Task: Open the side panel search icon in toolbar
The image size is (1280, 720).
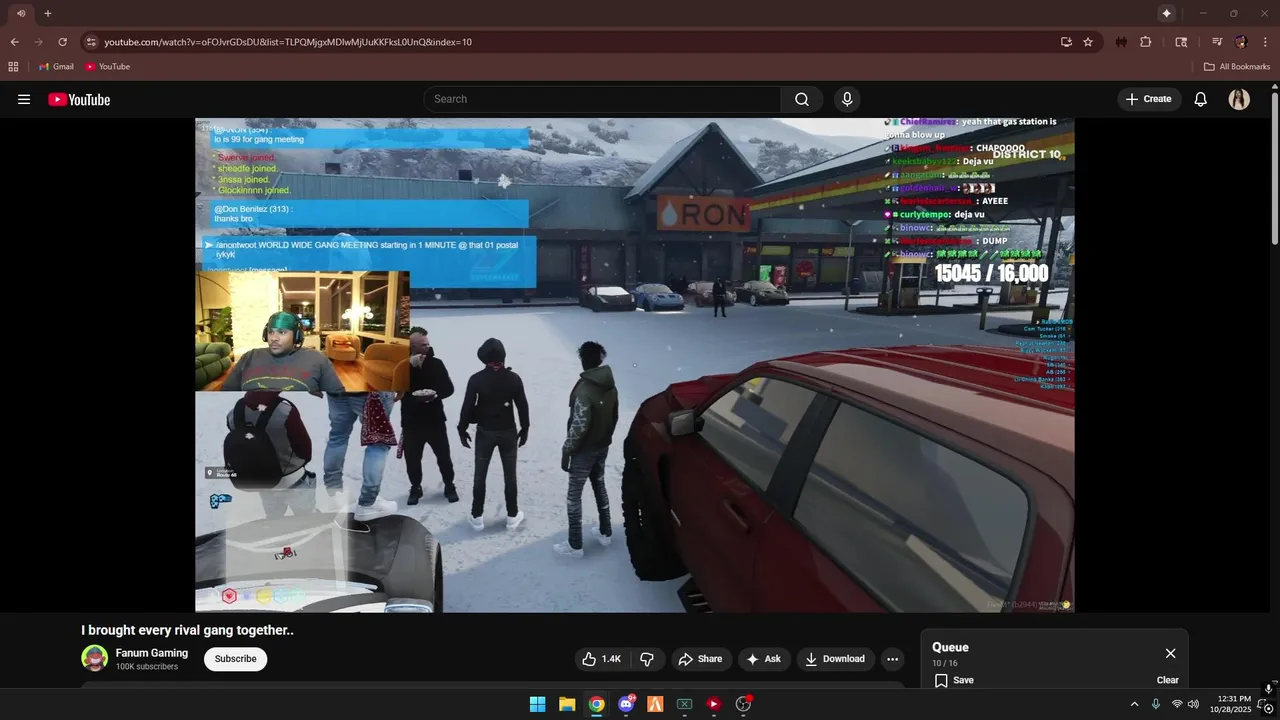Action: point(1181,42)
